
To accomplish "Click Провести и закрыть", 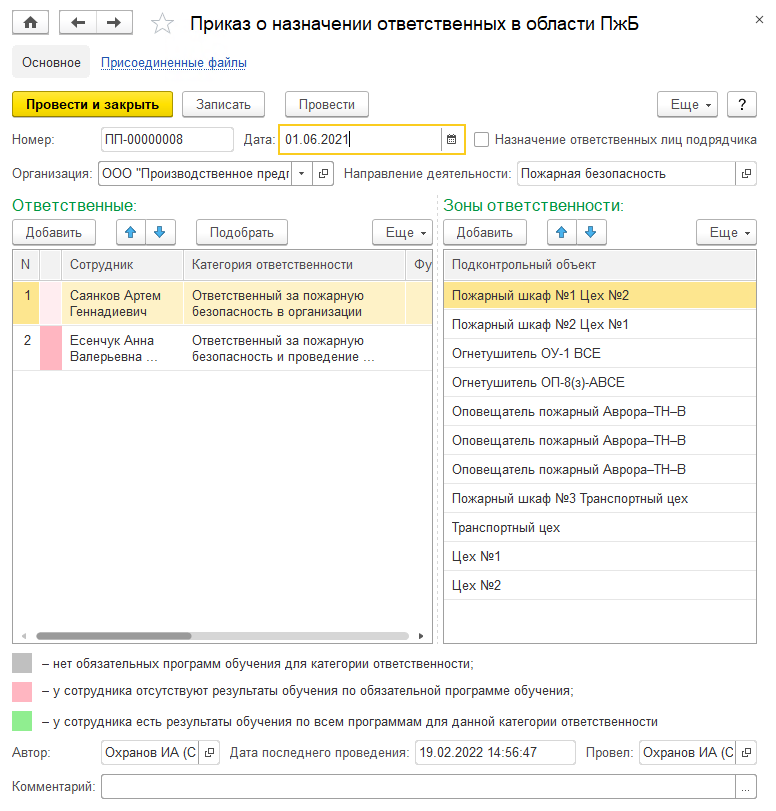I will (x=93, y=104).
